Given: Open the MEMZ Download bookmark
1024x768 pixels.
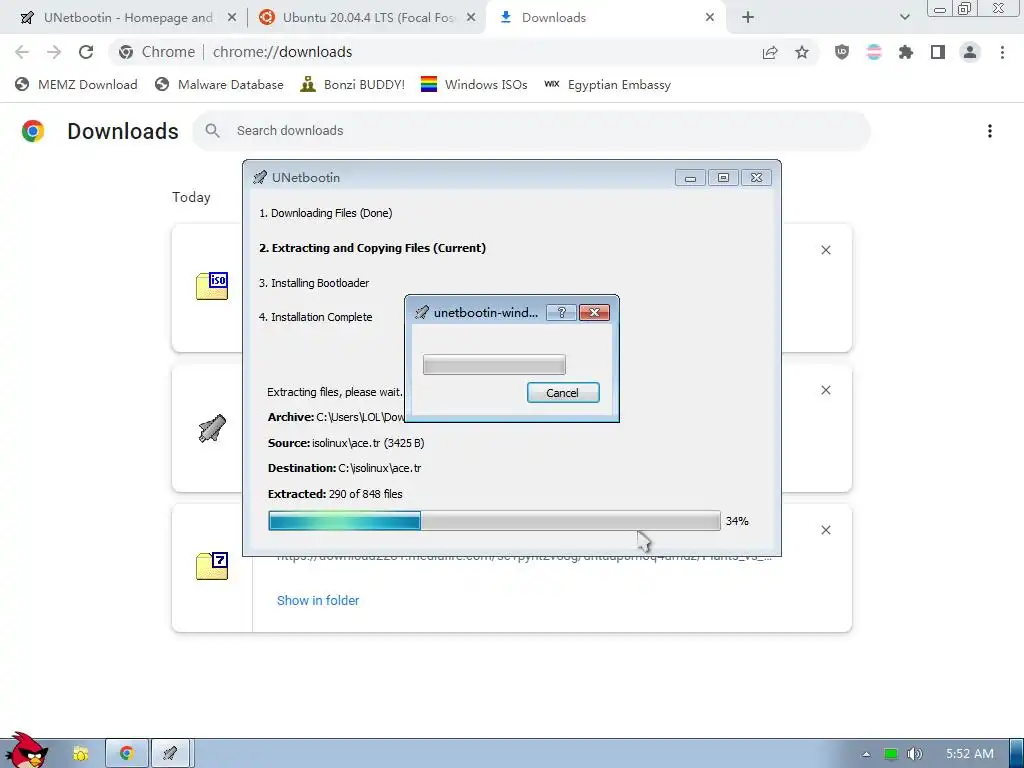Looking at the screenshot, I should click(76, 84).
